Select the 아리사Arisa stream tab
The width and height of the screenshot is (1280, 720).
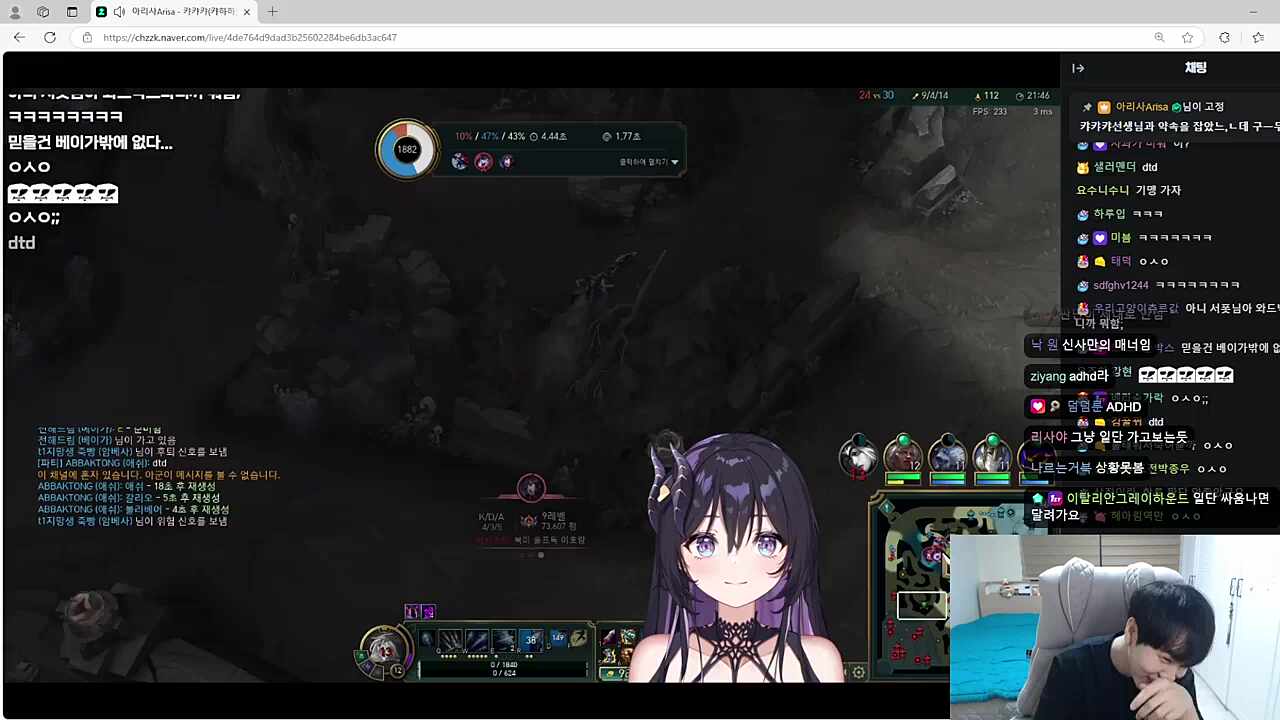174,12
